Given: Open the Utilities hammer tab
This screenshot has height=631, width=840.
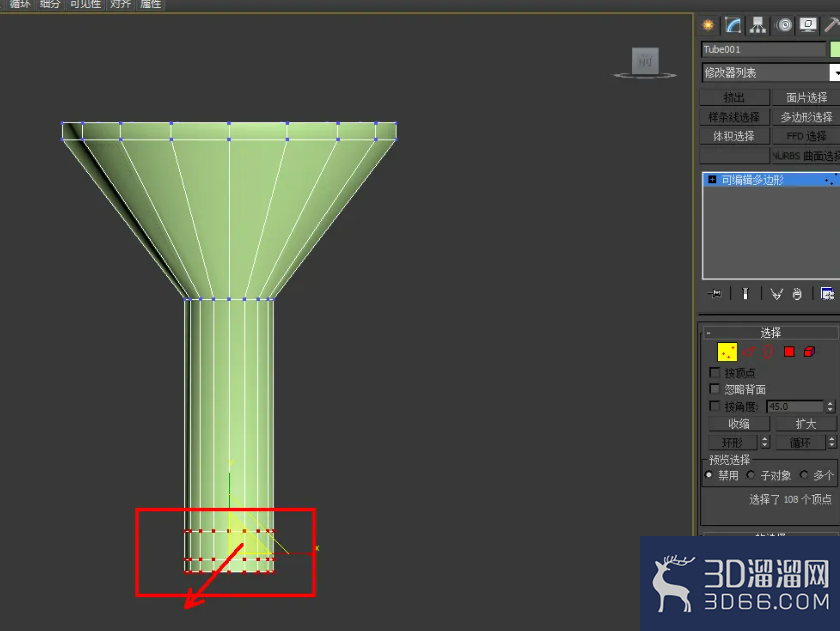Looking at the screenshot, I should (x=831, y=25).
